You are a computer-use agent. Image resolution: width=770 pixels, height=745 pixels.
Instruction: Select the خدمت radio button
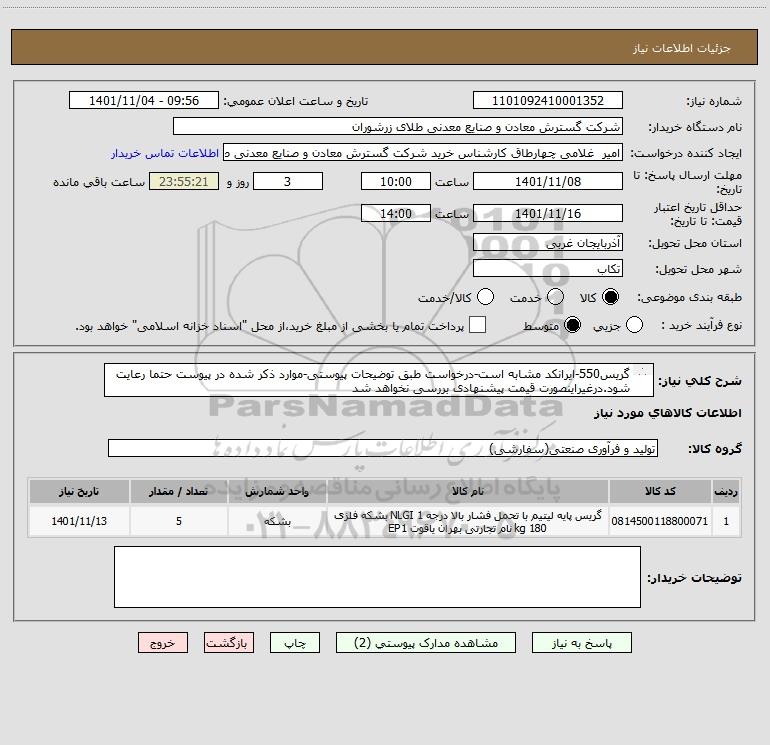pyautogui.click(x=555, y=297)
